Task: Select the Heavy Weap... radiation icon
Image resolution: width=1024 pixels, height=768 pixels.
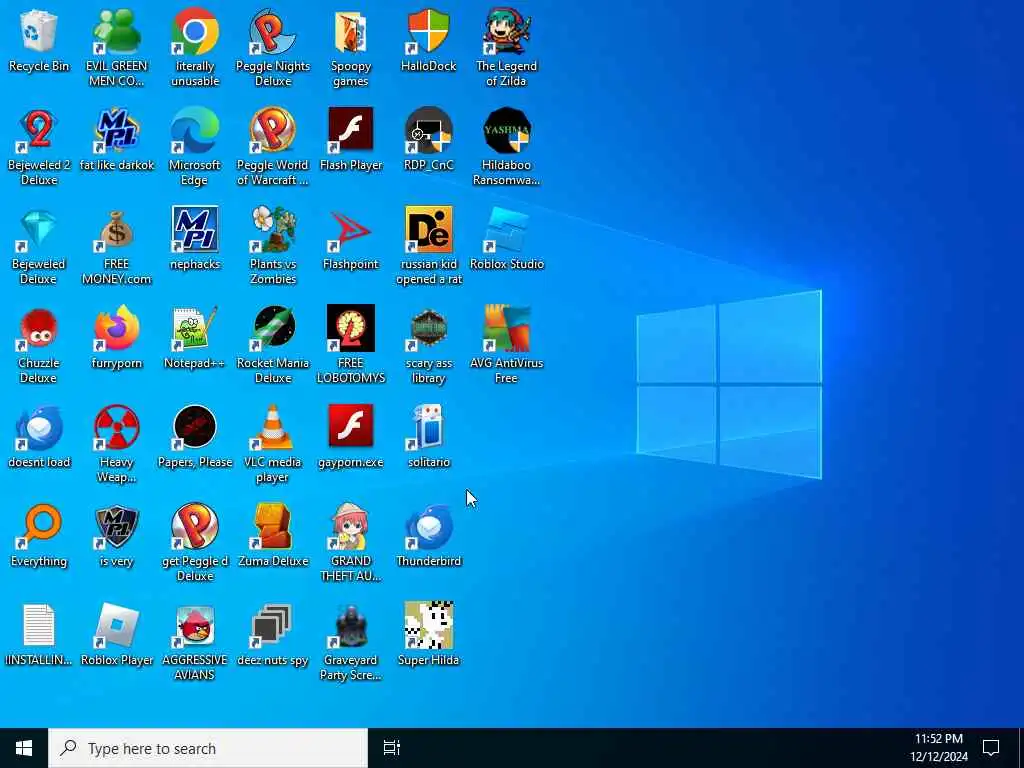Action: pyautogui.click(x=117, y=428)
